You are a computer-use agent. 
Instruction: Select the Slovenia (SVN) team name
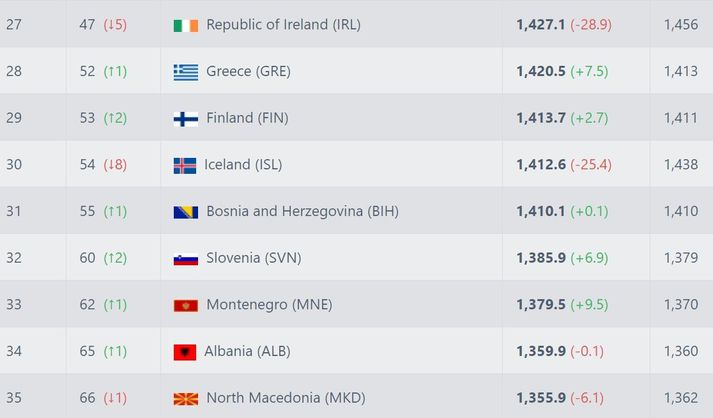(254, 258)
